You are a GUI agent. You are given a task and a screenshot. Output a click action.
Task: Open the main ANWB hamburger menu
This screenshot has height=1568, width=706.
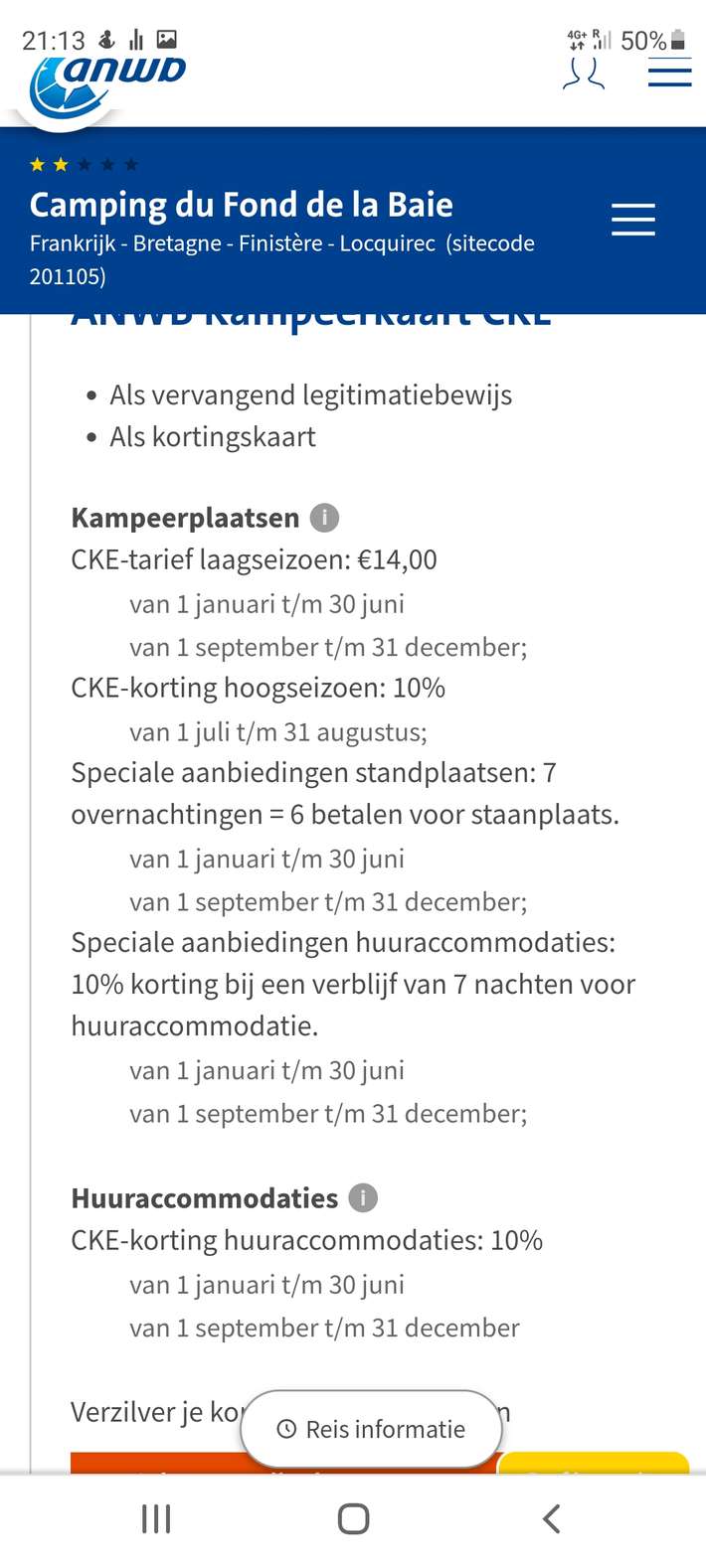[x=669, y=73]
